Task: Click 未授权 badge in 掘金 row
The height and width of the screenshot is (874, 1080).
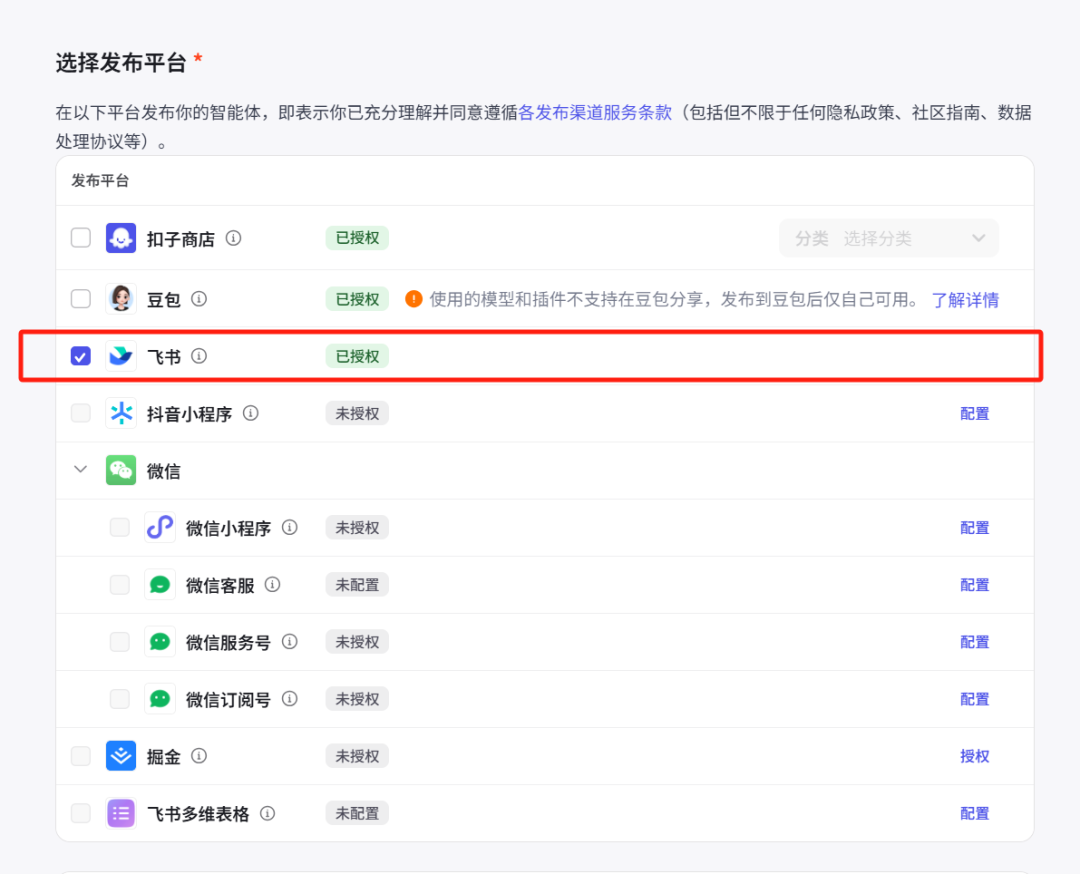Action: (357, 756)
